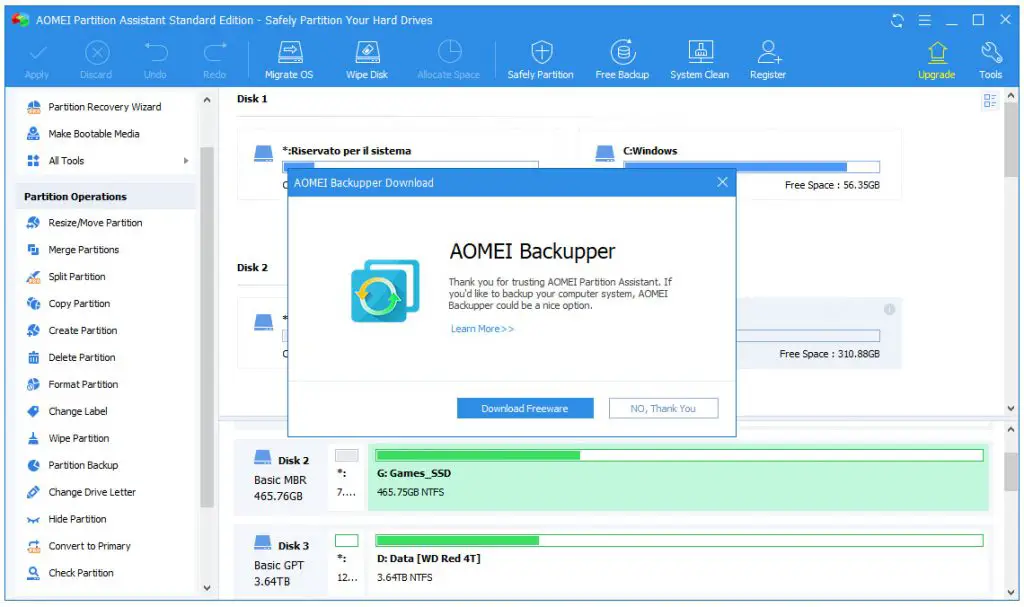Open the Tools wrench menu
1024x607 pixels.
(990, 60)
